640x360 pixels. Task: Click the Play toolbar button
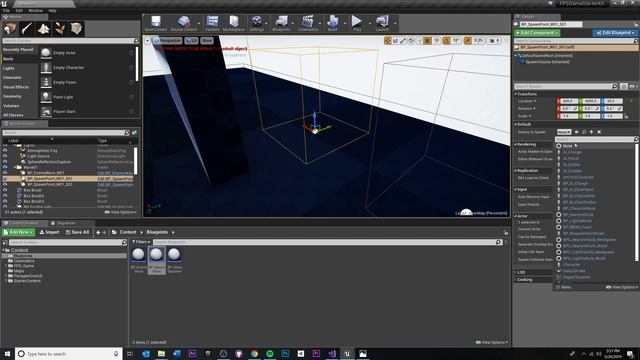point(357,23)
